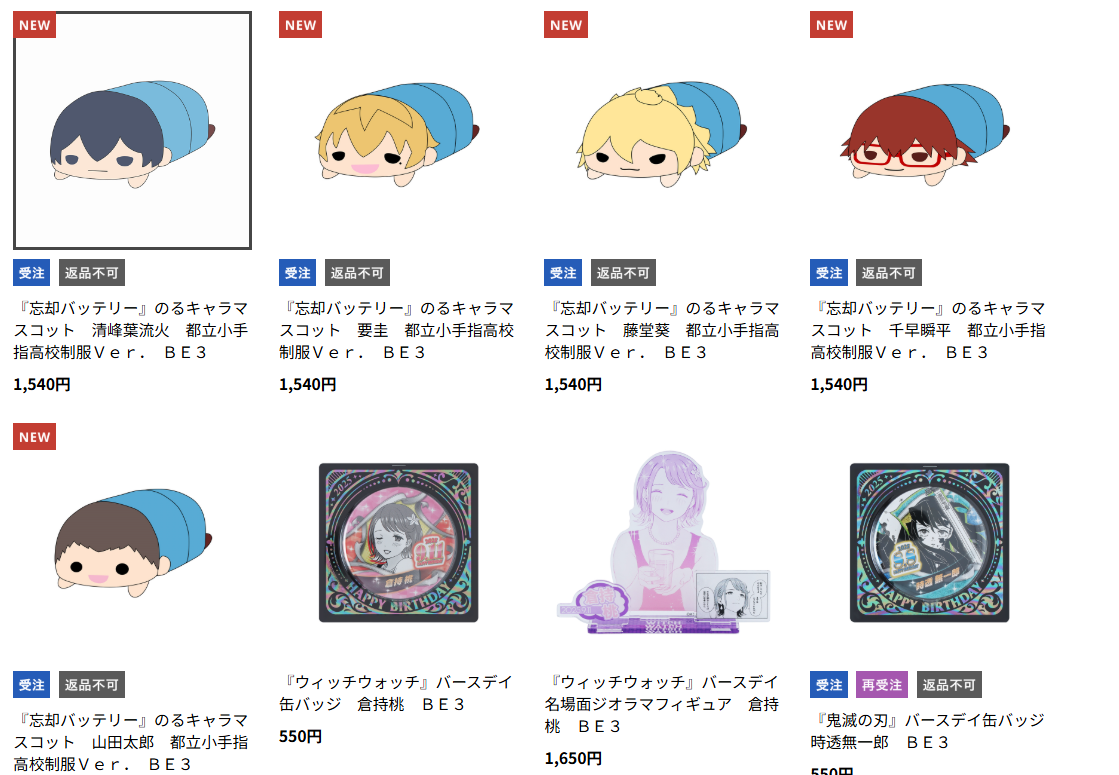
Task: Click the NEW badge on 清峰葉流火 item
Action: tap(34, 25)
